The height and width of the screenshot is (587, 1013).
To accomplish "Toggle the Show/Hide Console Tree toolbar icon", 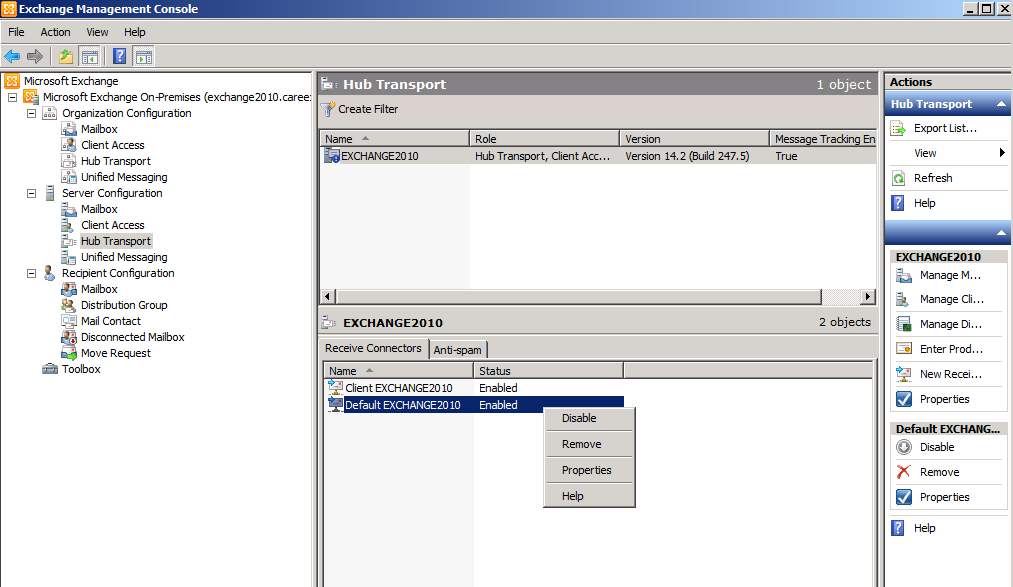I will 90,56.
